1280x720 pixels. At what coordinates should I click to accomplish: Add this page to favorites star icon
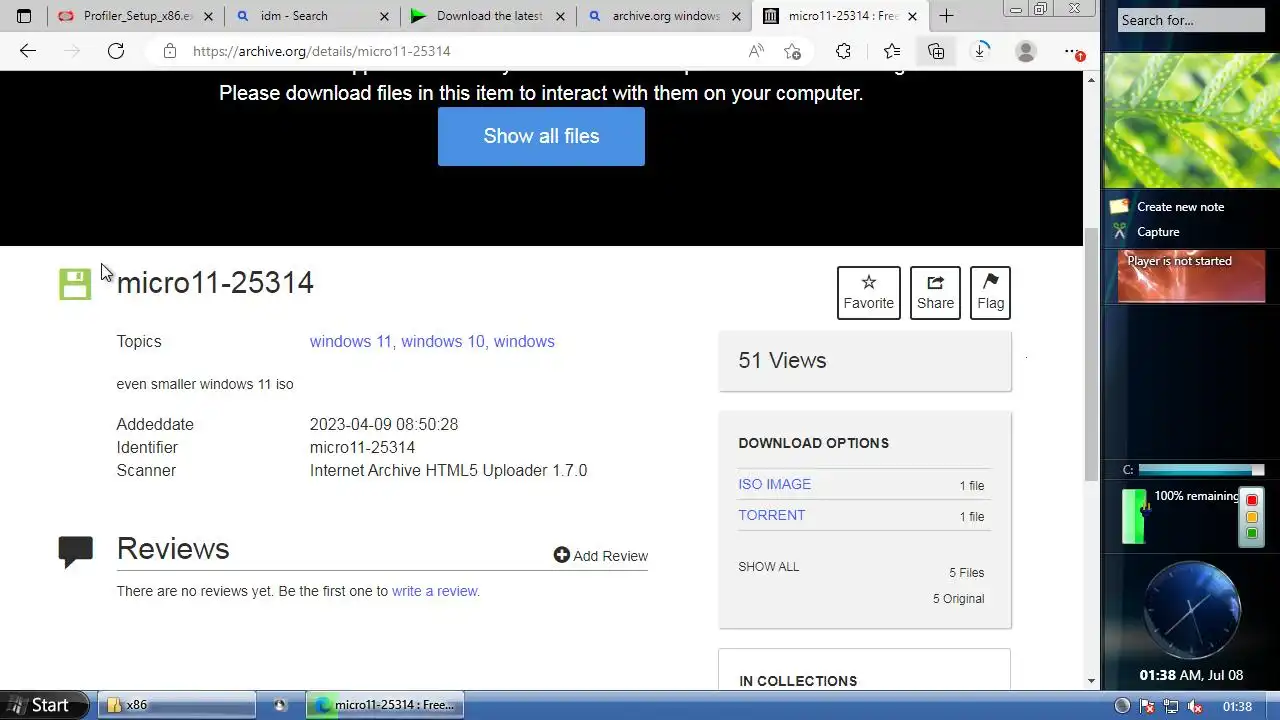coord(793,51)
